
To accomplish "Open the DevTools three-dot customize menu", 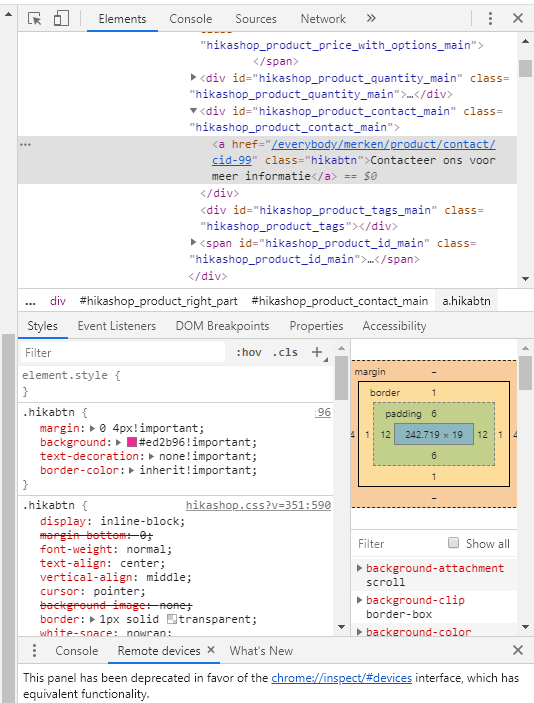I will [x=490, y=18].
